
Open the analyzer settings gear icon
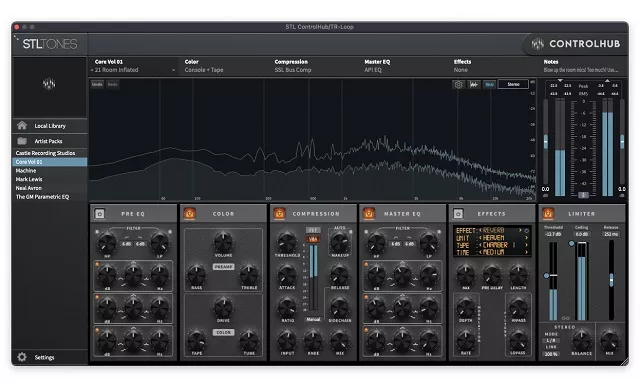458,84
